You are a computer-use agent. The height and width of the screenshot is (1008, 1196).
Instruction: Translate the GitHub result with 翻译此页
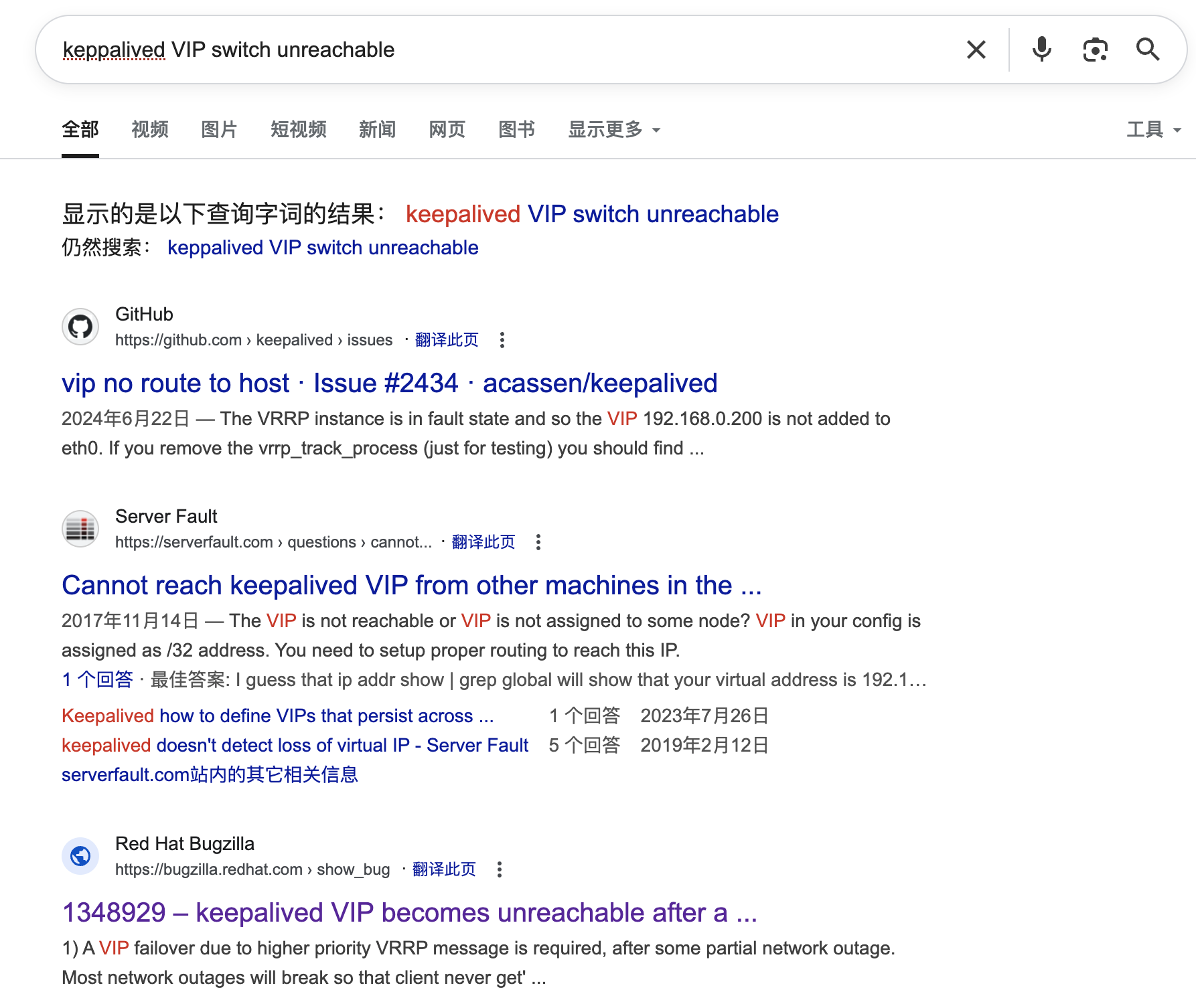(x=447, y=340)
